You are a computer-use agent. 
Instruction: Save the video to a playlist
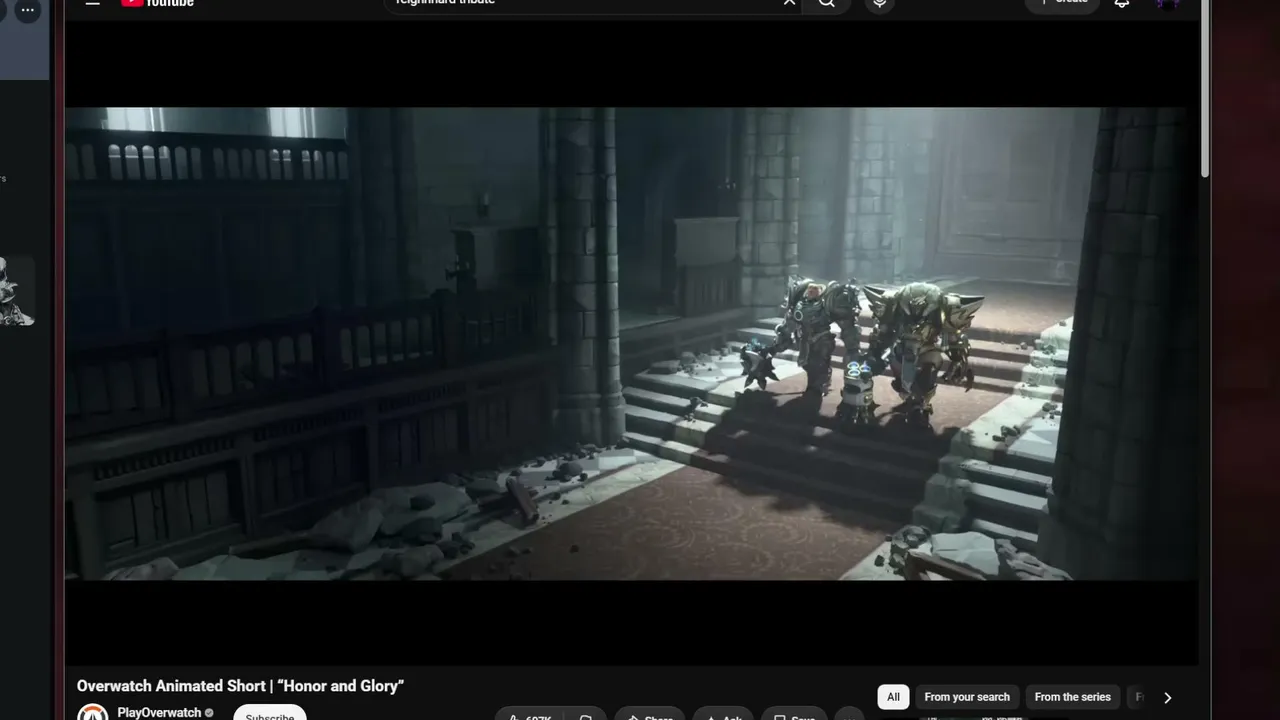pos(794,714)
